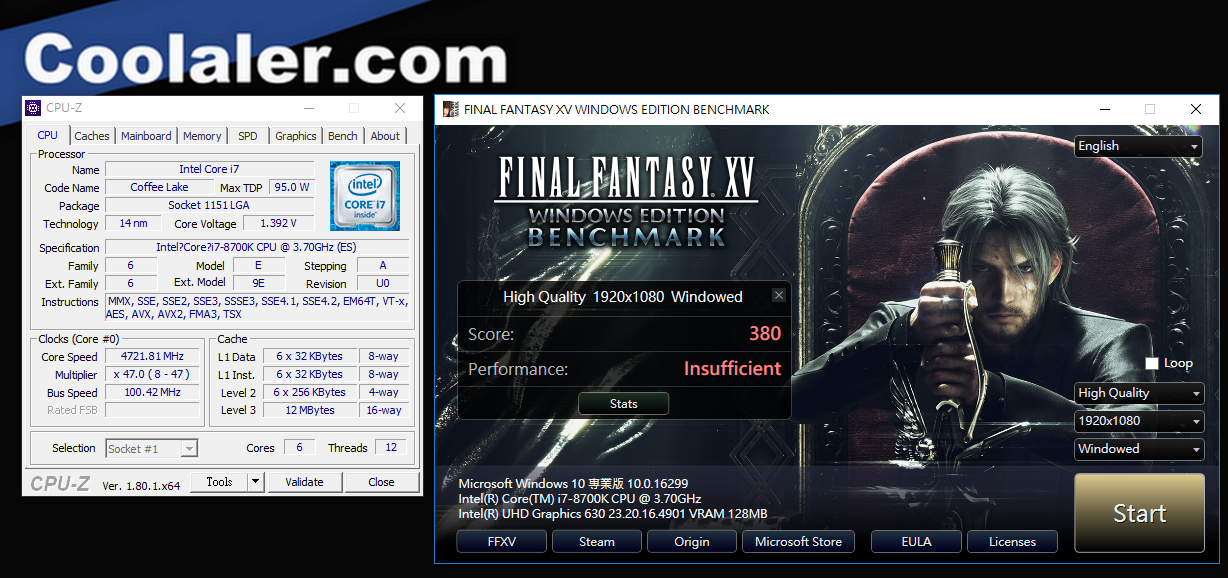
Task: Switch to the Graphics tab
Action: 296,136
